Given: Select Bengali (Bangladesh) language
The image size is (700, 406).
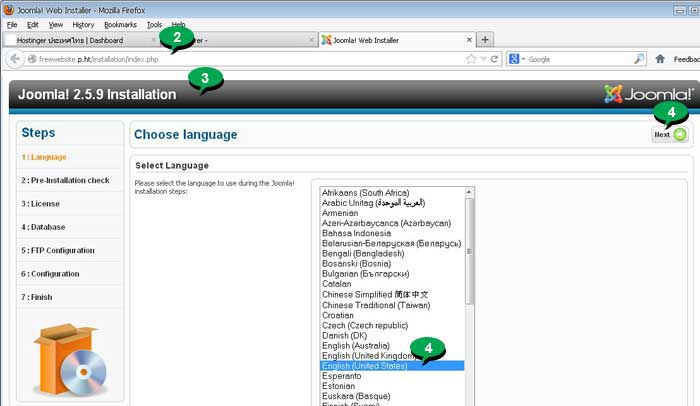Looking at the screenshot, I should pos(392,254).
